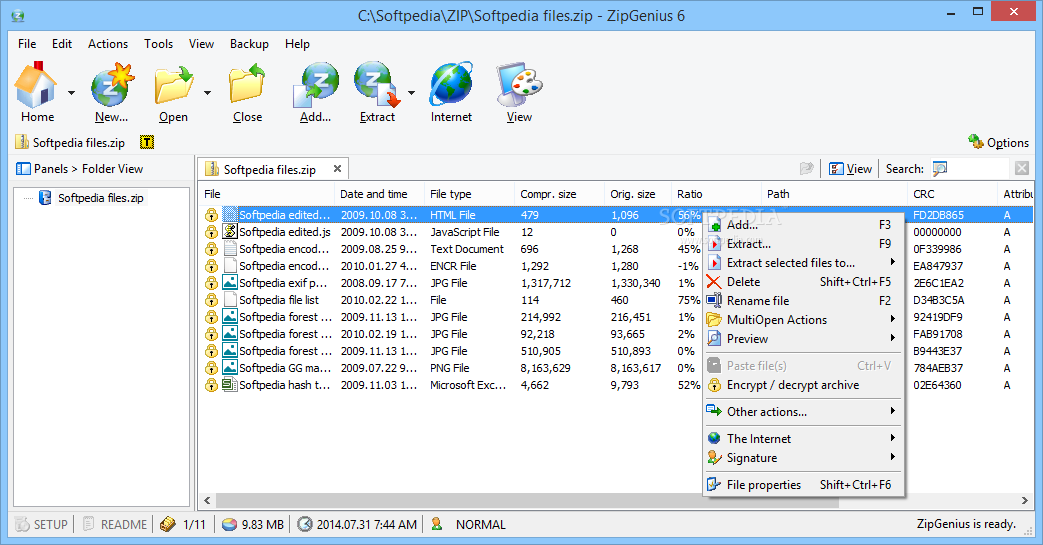Click the Home toolbar icon
This screenshot has width=1043, height=545.
(x=35, y=85)
